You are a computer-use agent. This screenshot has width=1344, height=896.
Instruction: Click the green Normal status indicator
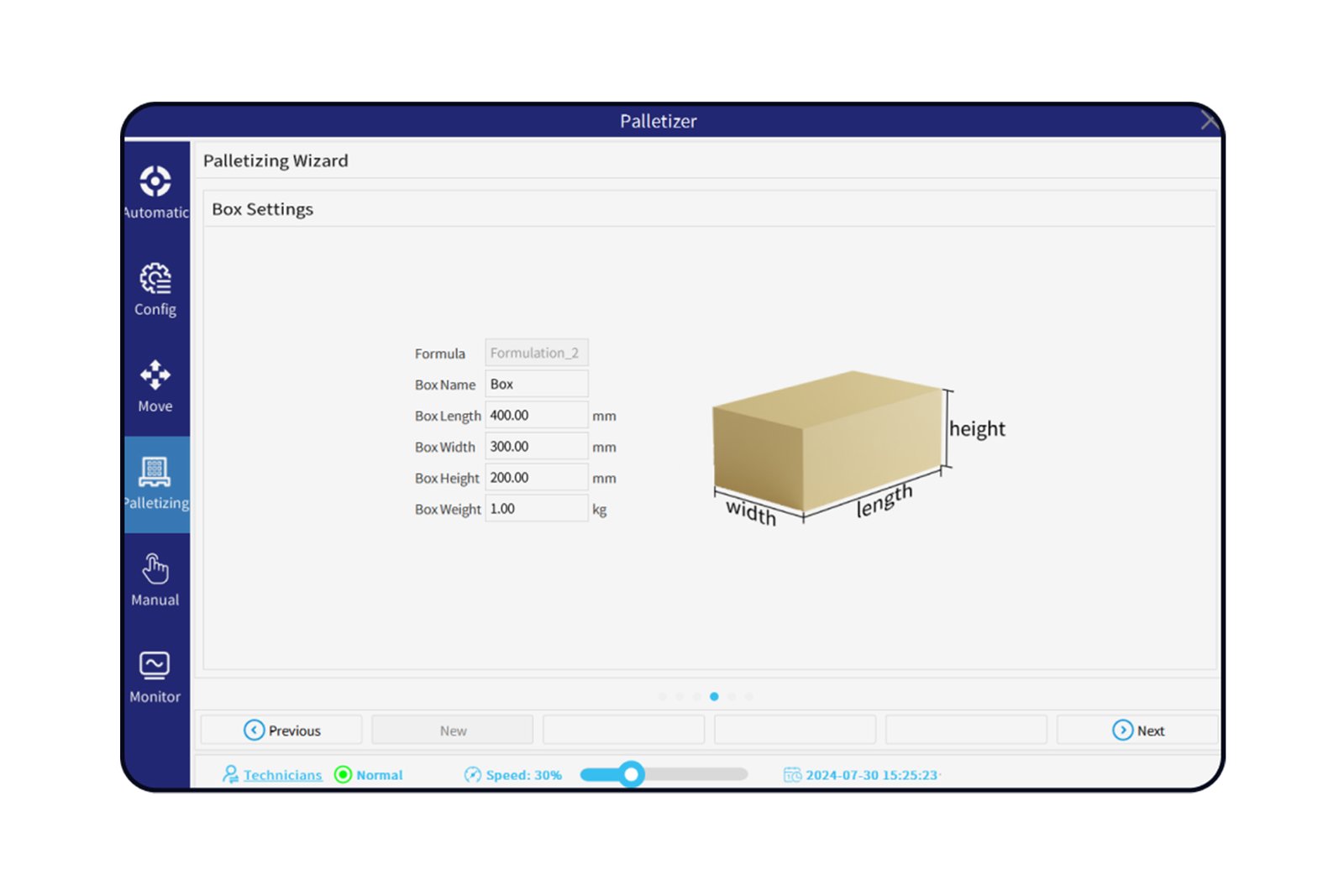343,774
